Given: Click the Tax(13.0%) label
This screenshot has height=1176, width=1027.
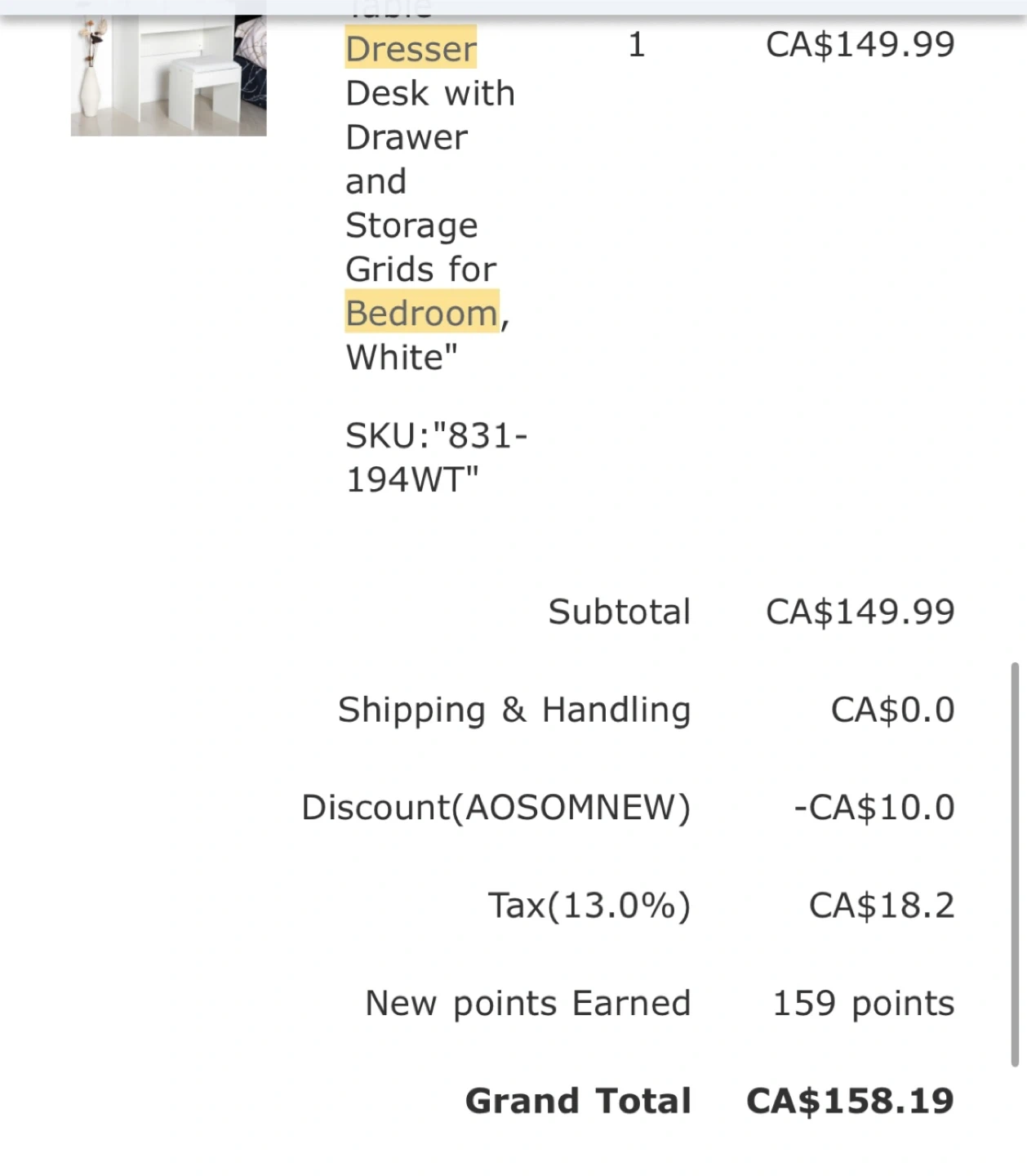Looking at the screenshot, I should (x=589, y=906).
